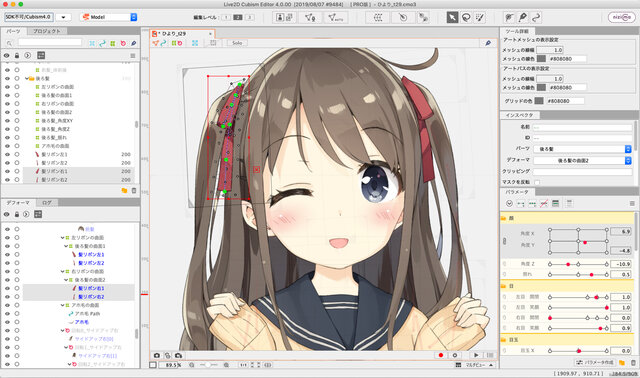Click the pen icon at canvas top right

[488, 43]
